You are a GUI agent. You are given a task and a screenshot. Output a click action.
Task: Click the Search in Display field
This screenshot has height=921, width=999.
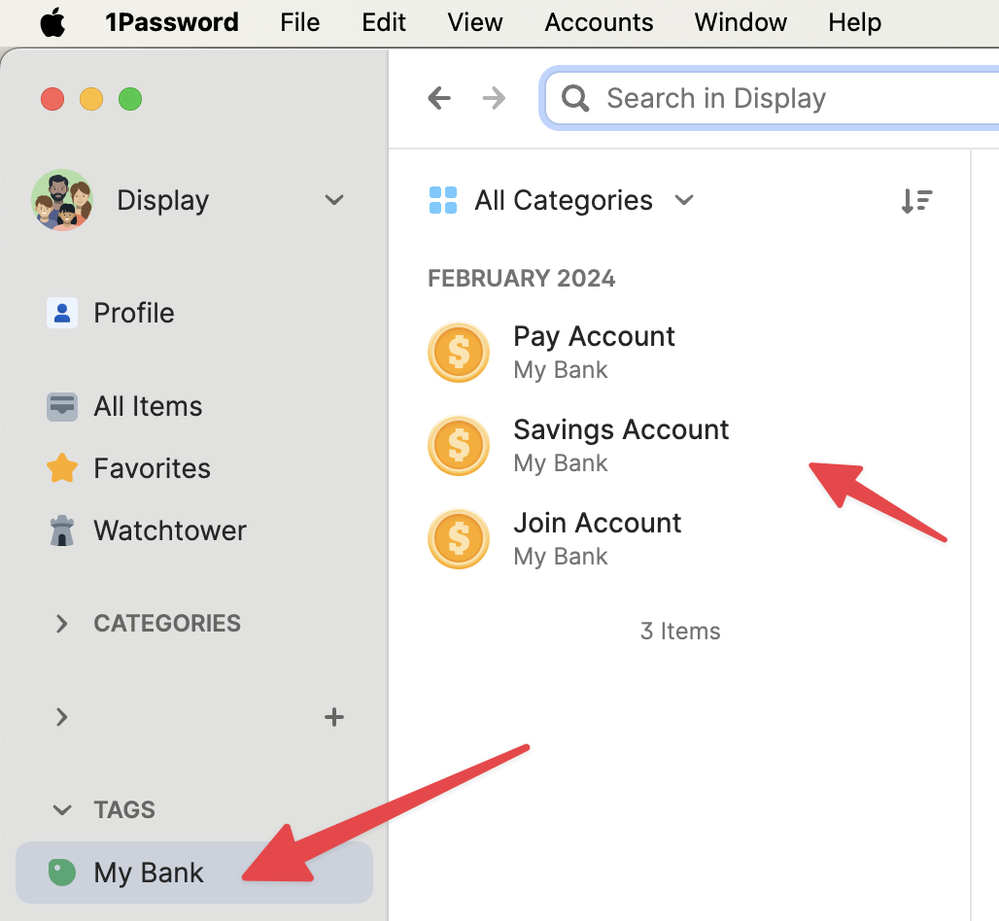[x=772, y=98]
